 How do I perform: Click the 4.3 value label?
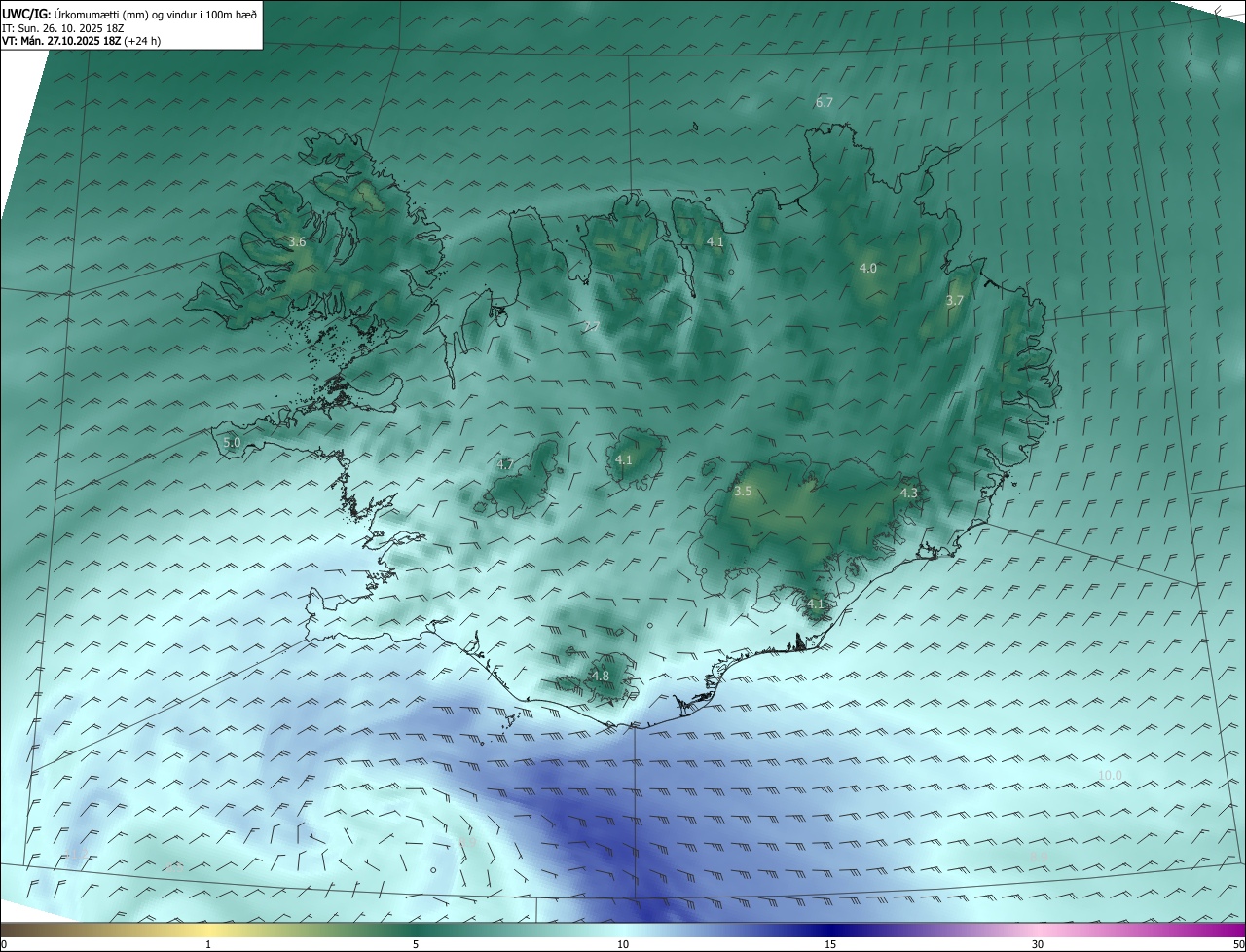[908, 494]
